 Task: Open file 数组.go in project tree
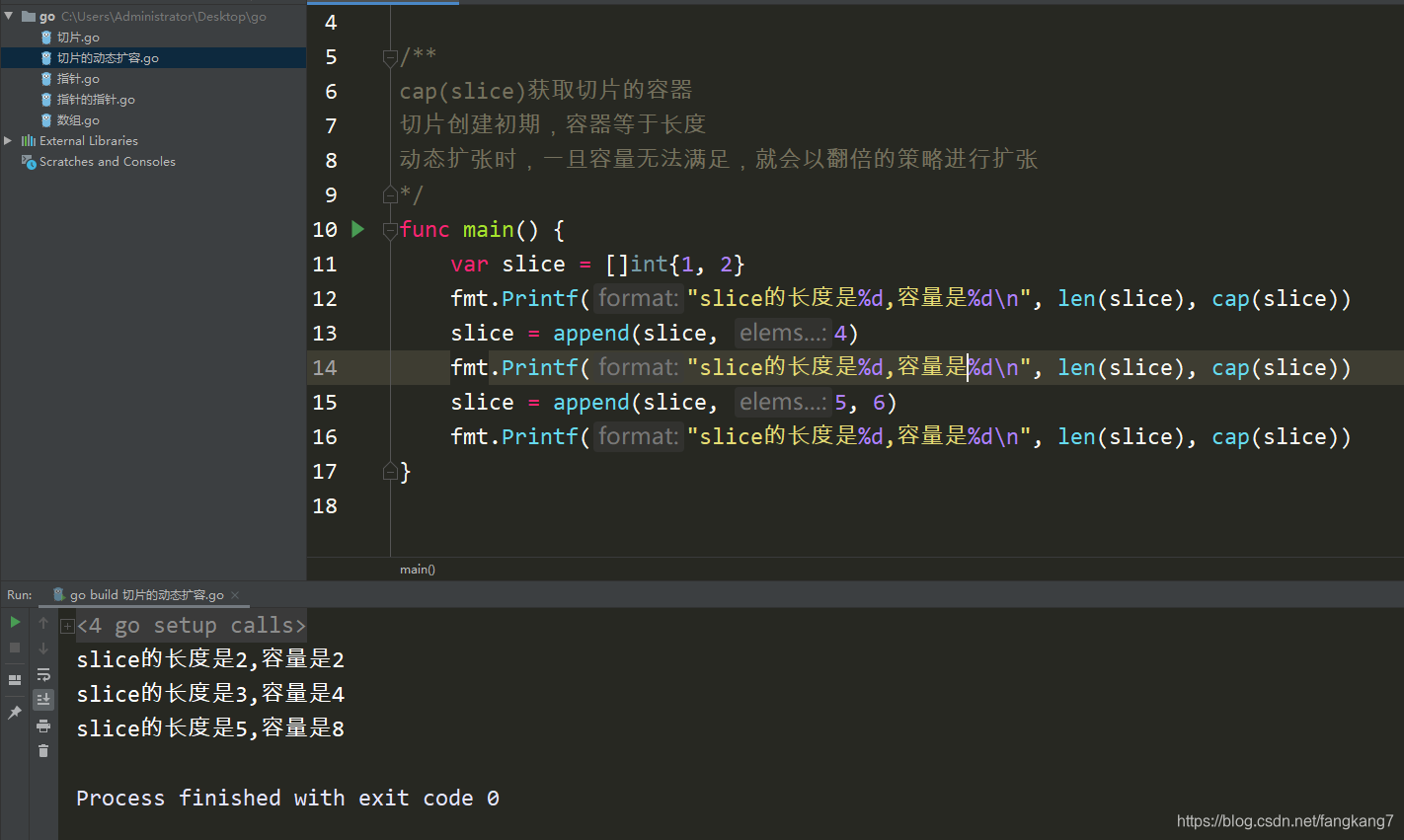(x=78, y=120)
